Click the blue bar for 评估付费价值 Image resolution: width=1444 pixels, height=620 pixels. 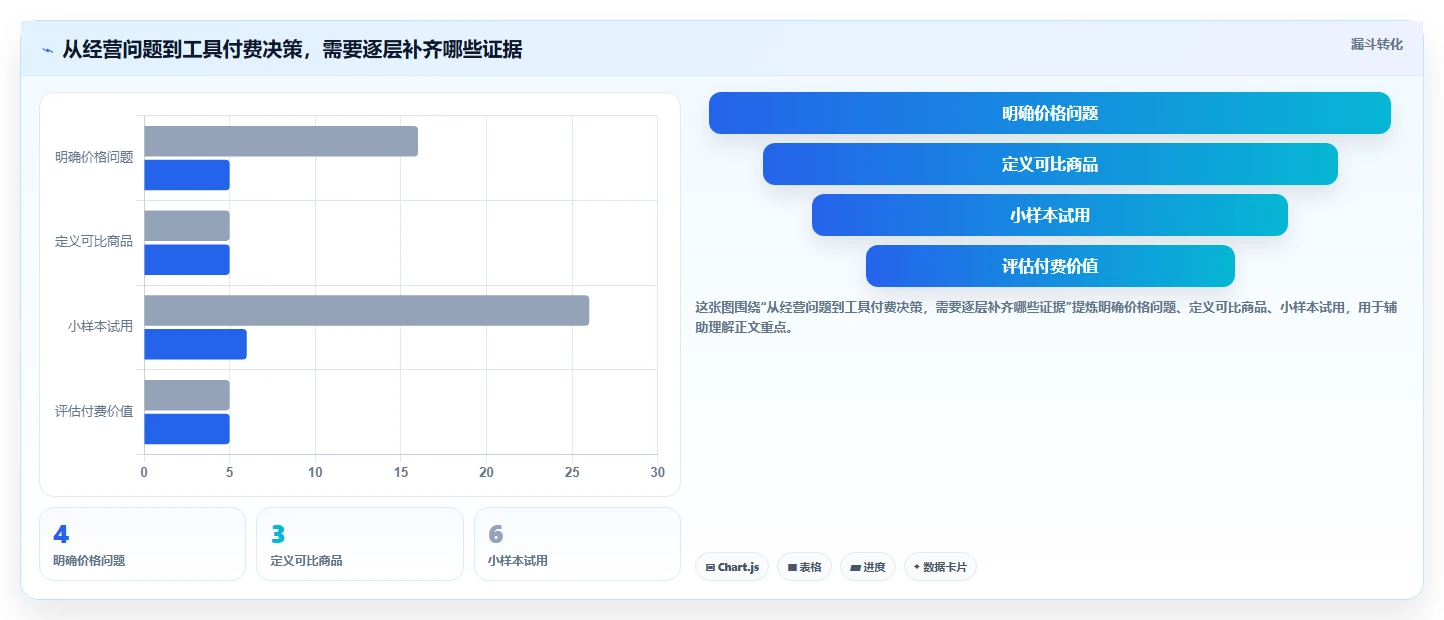(187, 429)
